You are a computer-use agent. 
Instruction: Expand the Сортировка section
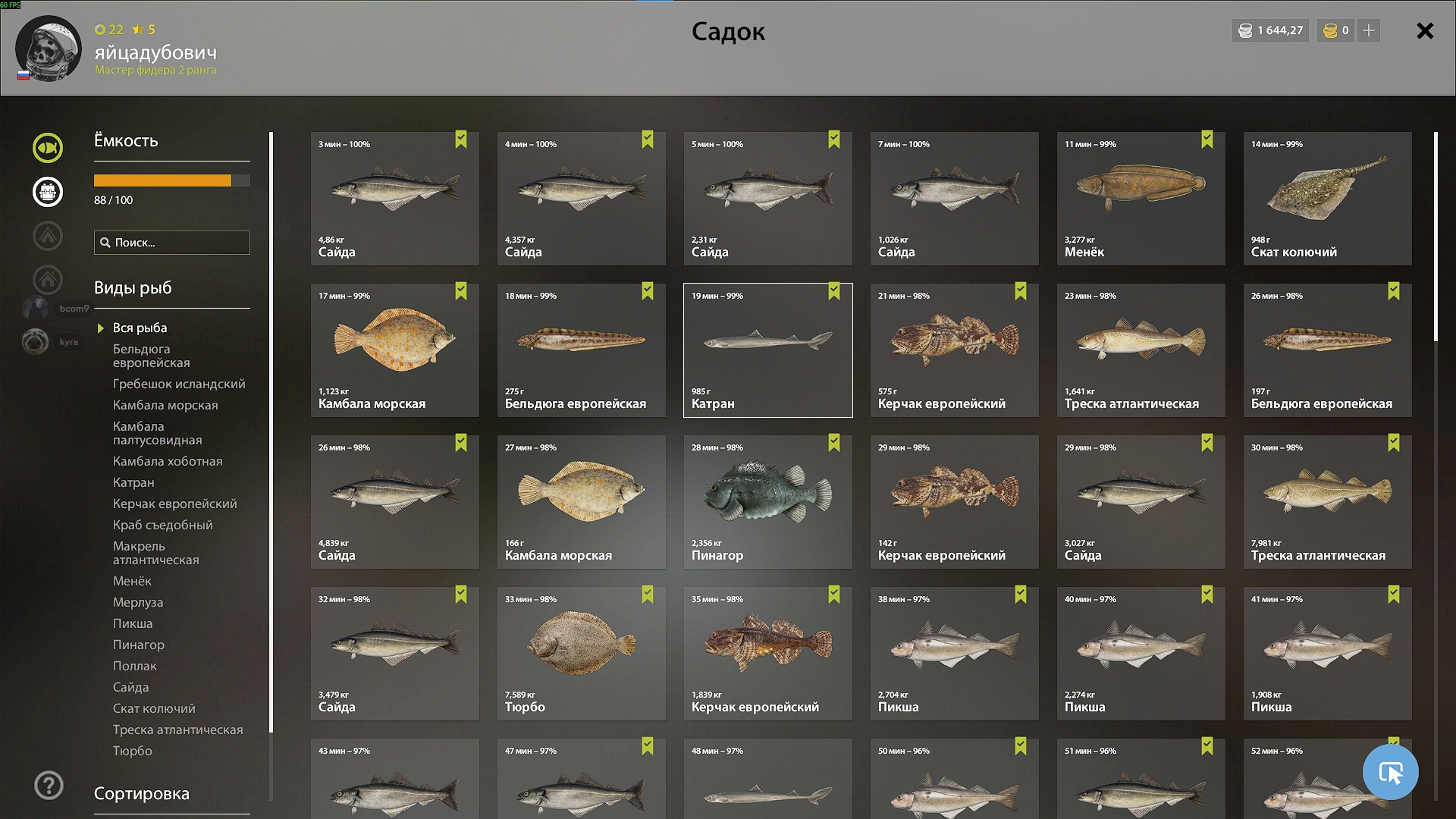pos(142,794)
